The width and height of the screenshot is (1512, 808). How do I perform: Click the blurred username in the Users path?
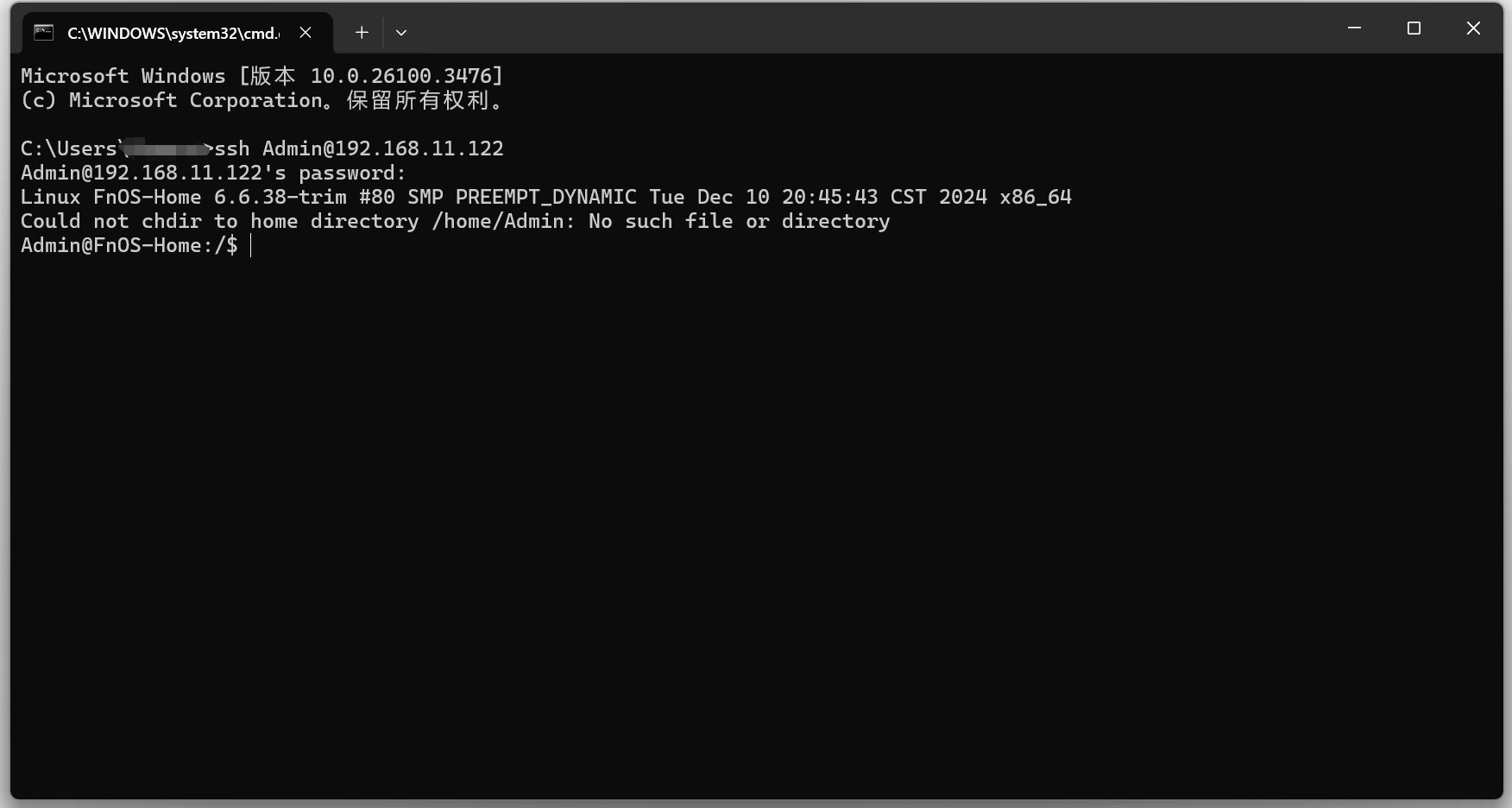point(165,148)
